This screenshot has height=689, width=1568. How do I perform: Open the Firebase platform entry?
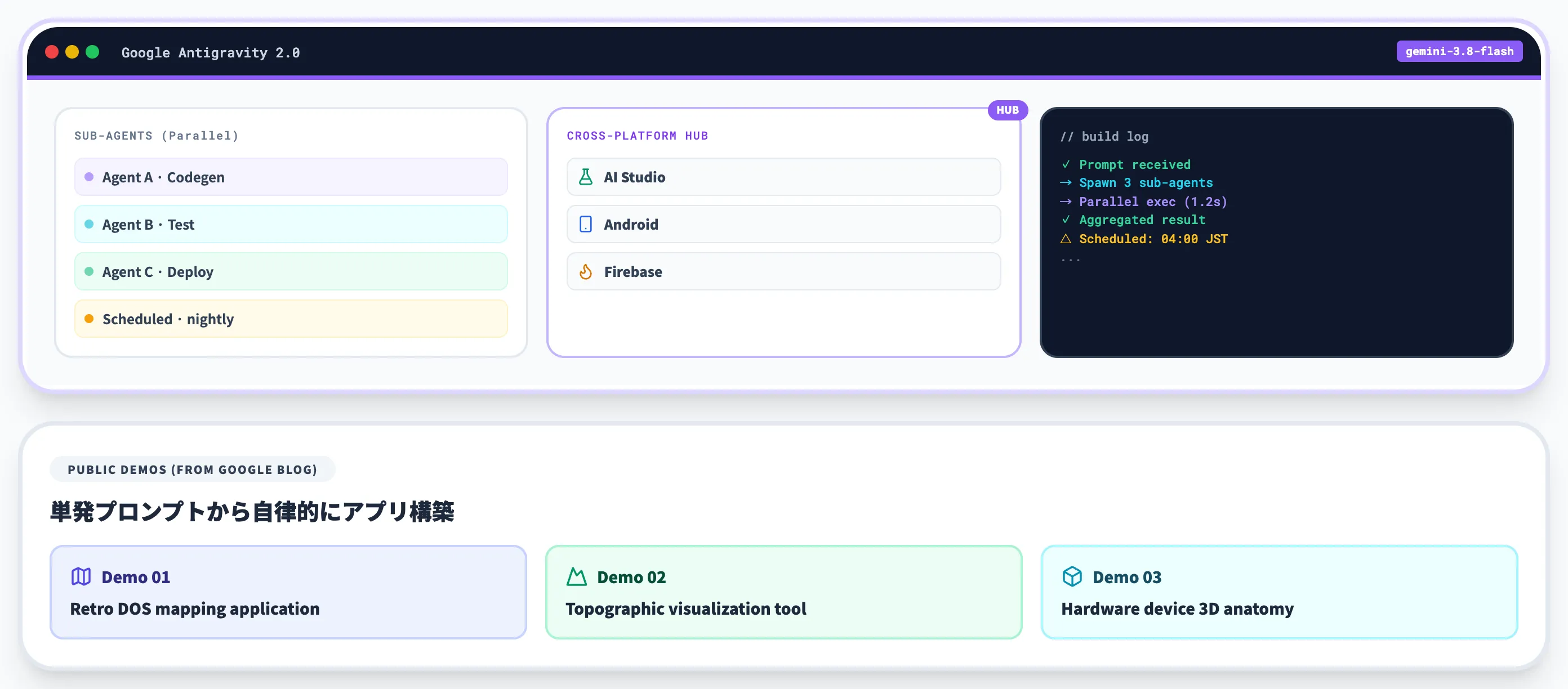click(x=783, y=272)
